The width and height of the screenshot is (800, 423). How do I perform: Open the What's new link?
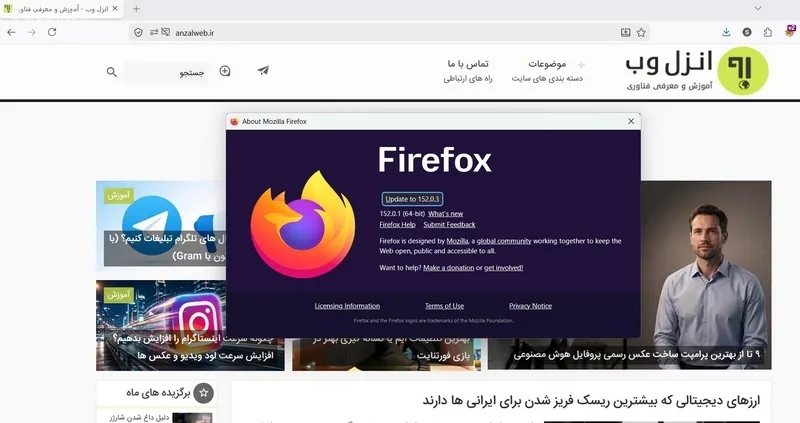445,214
